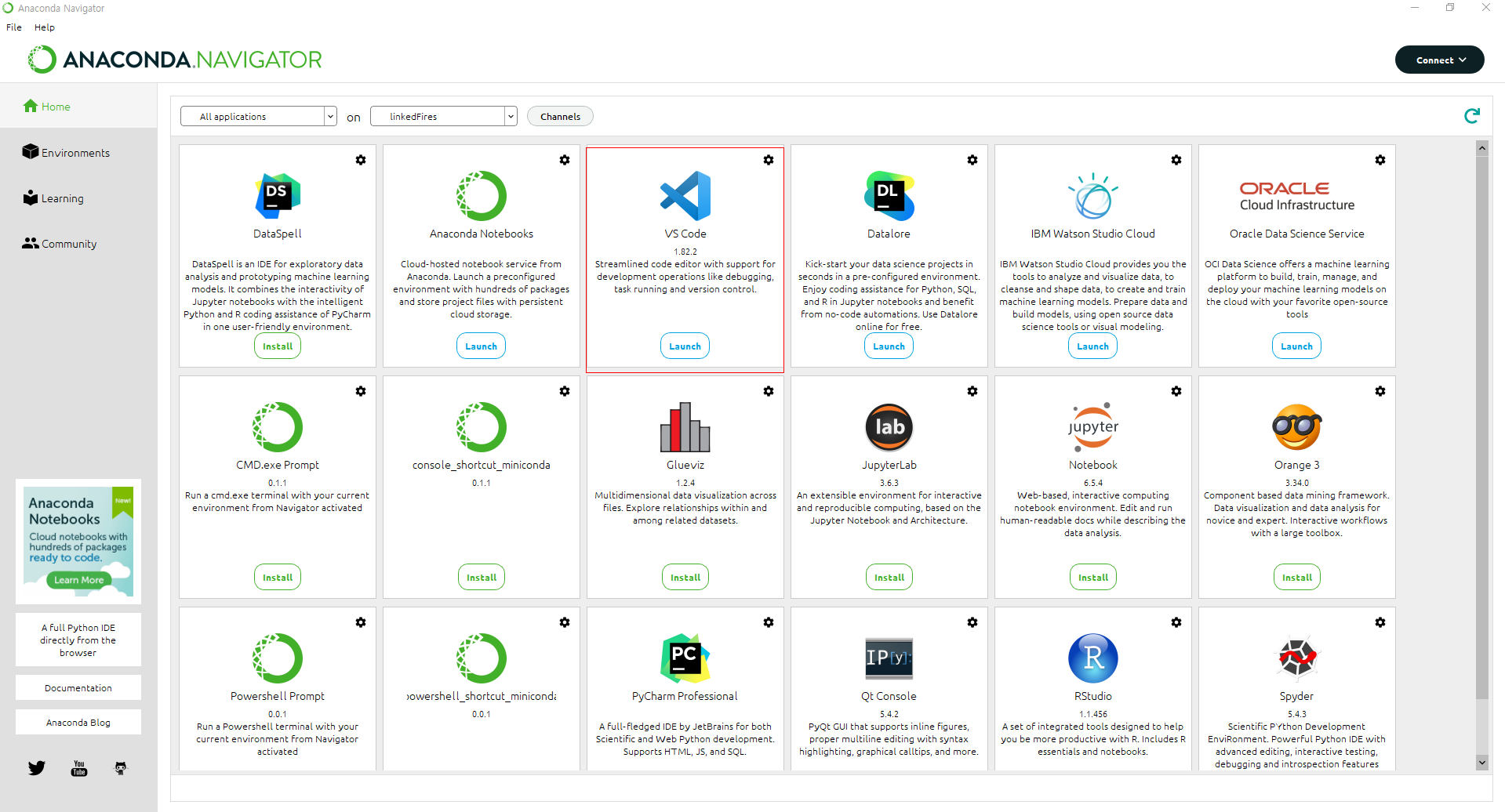The width and height of the screenshot is (1505, 812).
Task: Open the Anaconda Blog link
Action: tap(78, 722)
